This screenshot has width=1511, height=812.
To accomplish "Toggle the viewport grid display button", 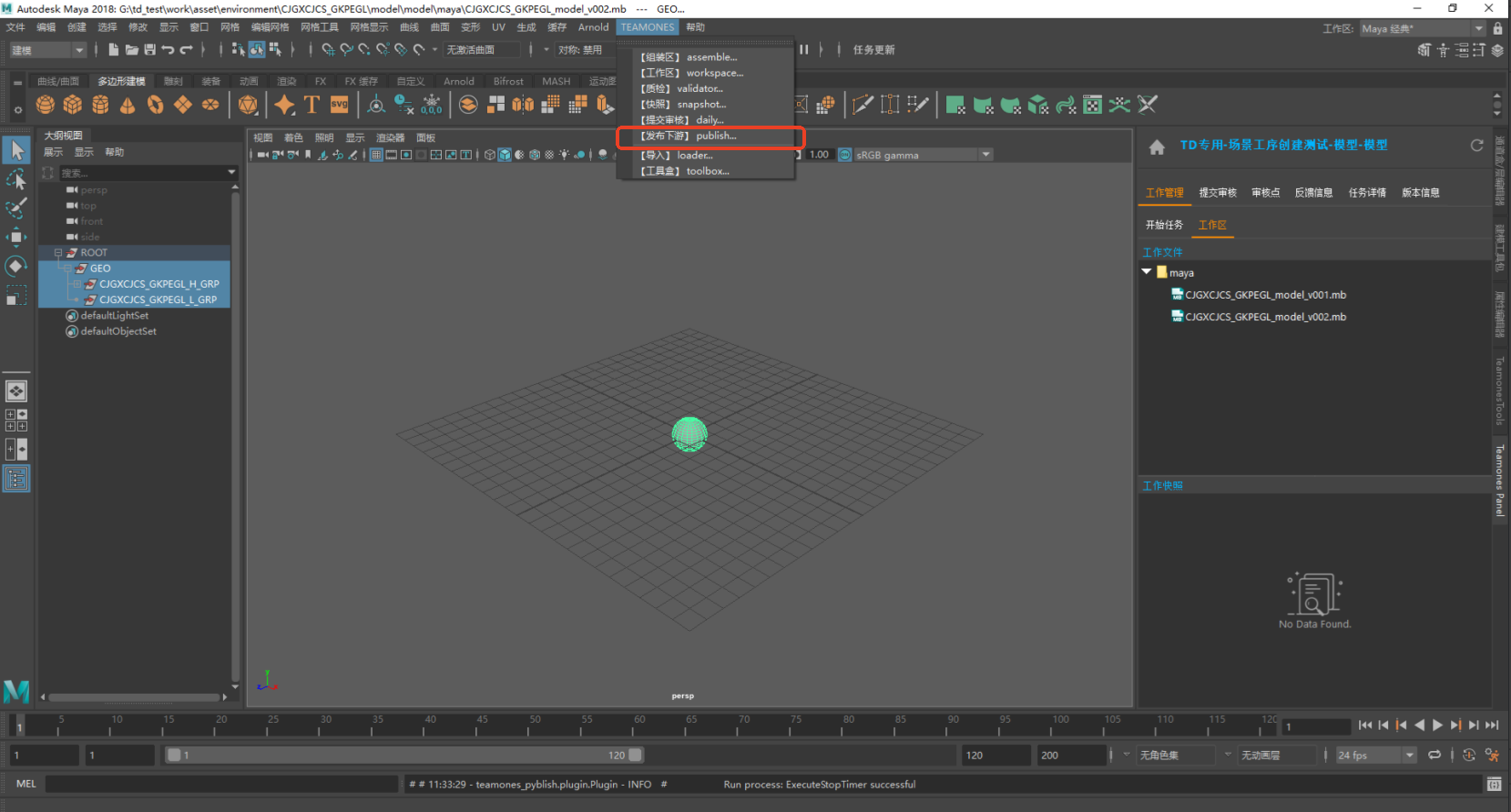I will [376, 155].
